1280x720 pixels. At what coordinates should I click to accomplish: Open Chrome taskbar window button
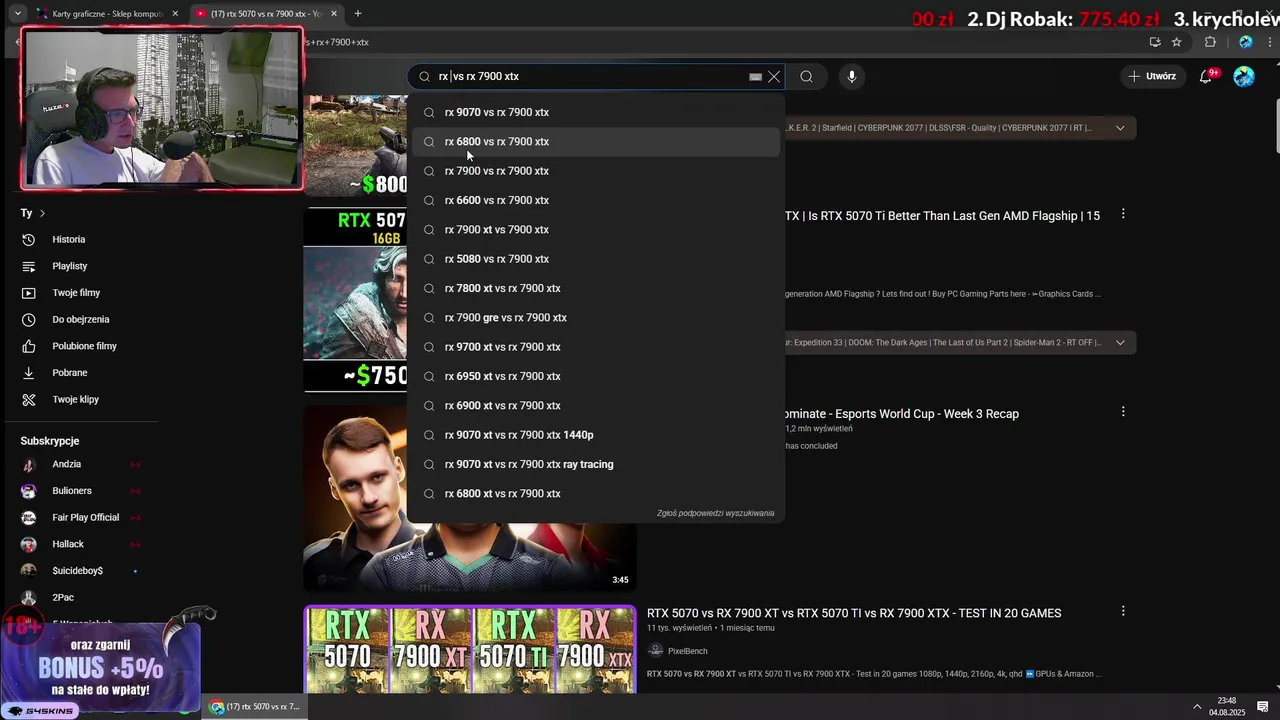pyautogui.click(x=255, y=707)
